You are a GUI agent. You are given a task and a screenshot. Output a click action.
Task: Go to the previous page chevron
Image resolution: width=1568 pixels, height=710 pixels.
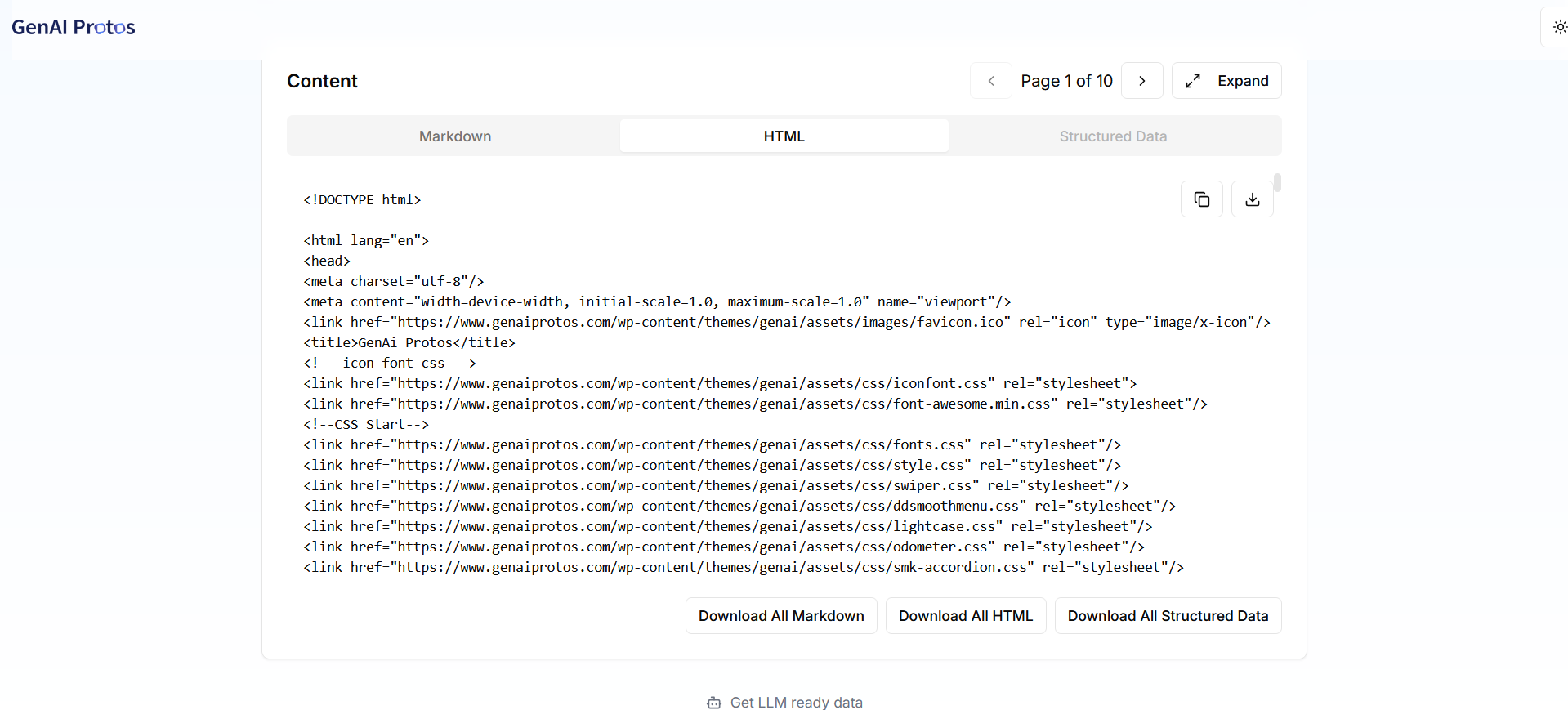tap(991, 81)
